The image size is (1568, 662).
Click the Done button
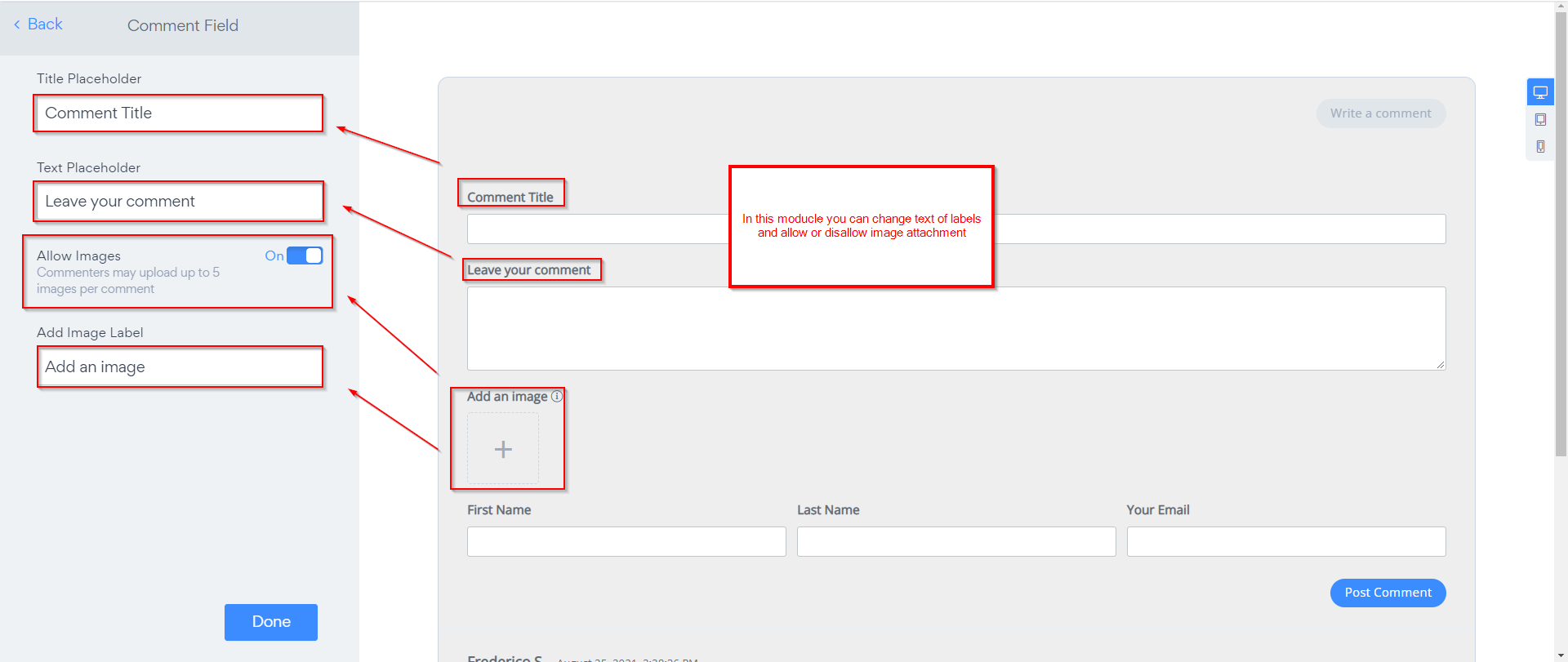click(x=271, y=622)
